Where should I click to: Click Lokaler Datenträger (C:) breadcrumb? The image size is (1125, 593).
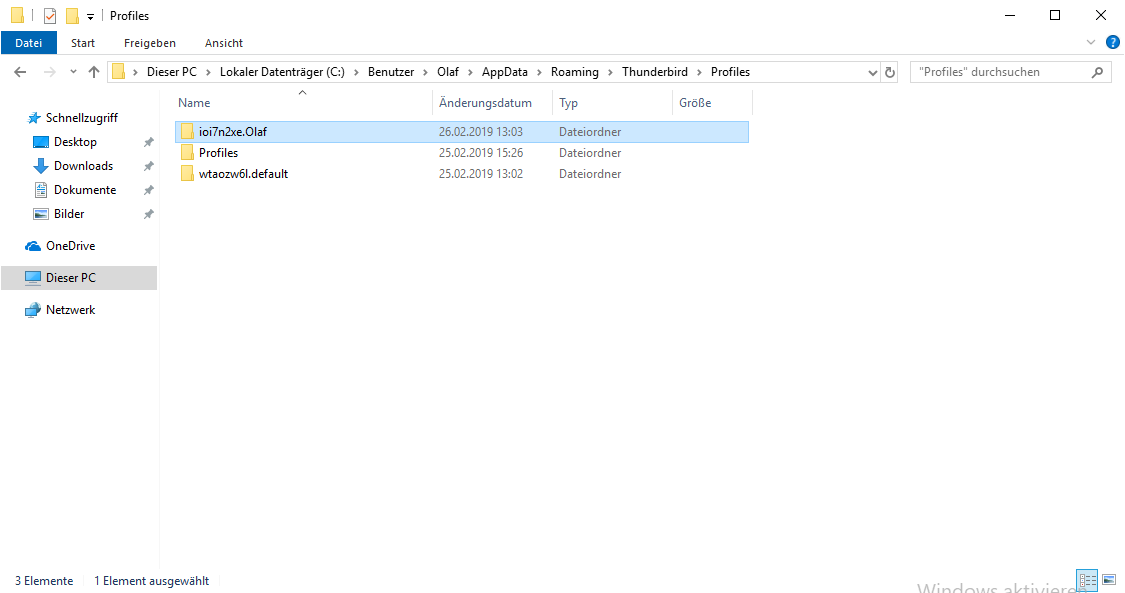(282, 72)
